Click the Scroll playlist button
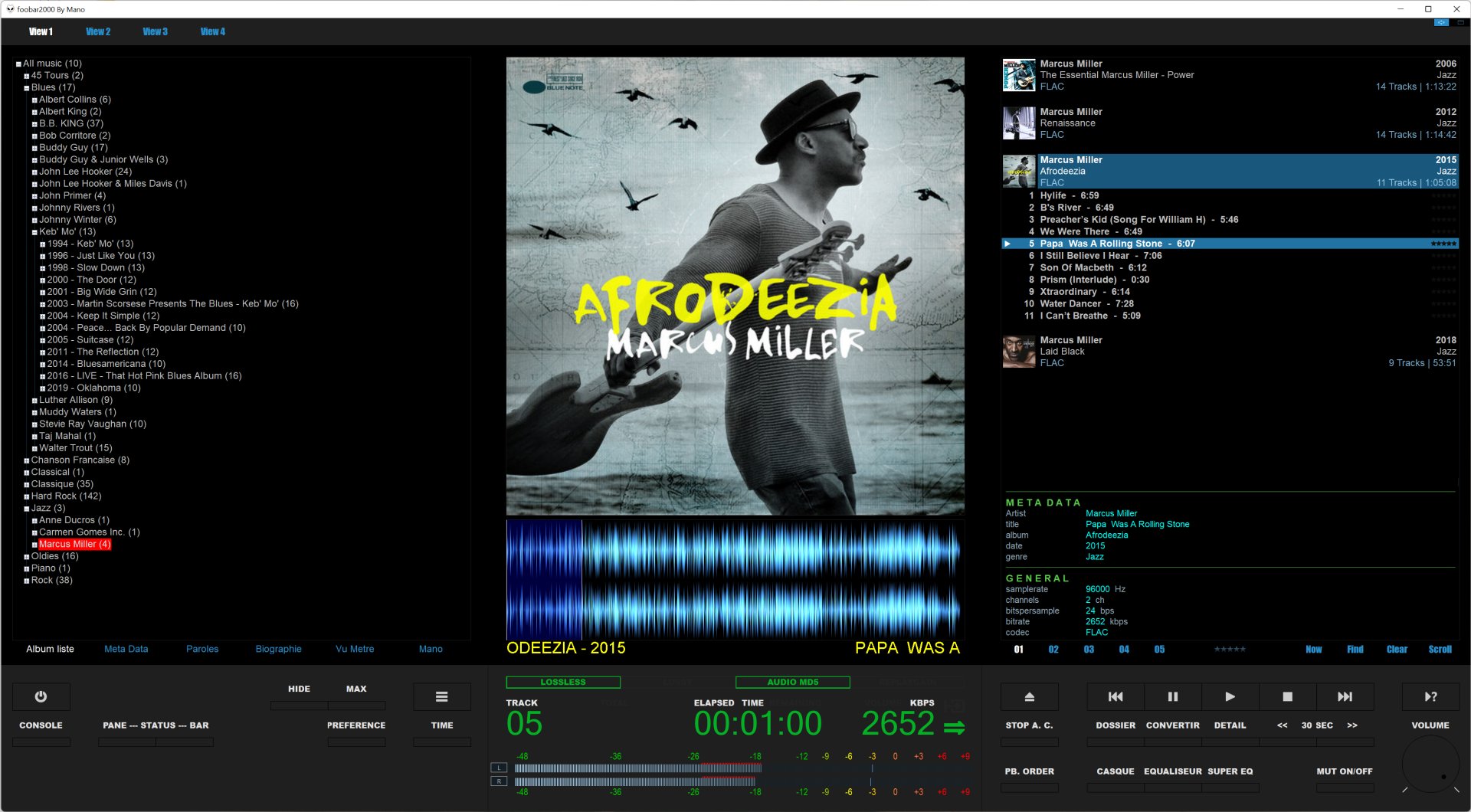 pyautogui.click(x=1440, y=649)
